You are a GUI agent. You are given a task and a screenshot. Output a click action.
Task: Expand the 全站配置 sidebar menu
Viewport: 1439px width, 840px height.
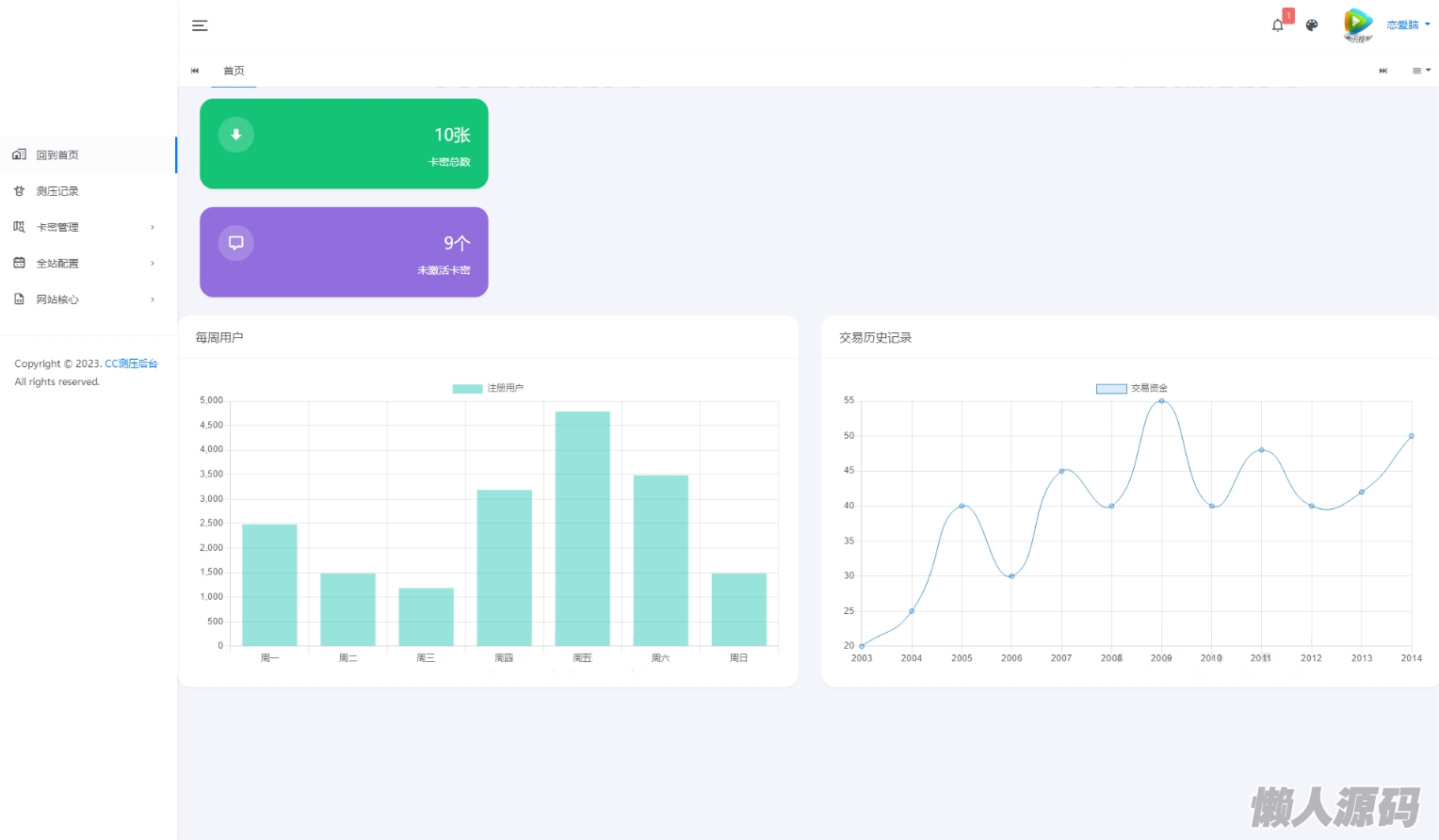89,263
